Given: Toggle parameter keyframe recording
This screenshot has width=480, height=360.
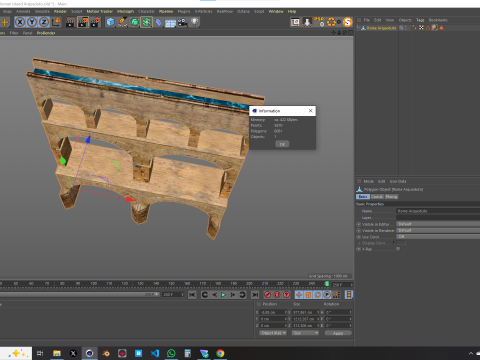Looking at the screenshot, I should click(327, 295).
